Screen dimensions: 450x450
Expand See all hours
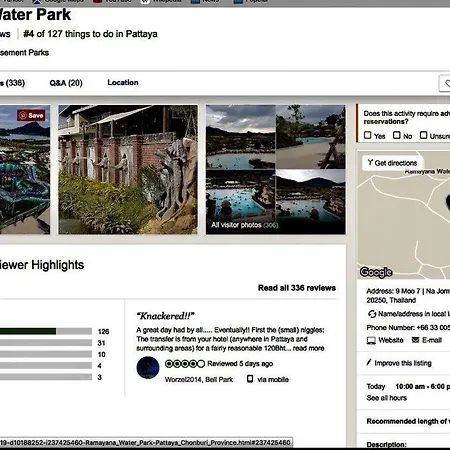click(387, 398)
